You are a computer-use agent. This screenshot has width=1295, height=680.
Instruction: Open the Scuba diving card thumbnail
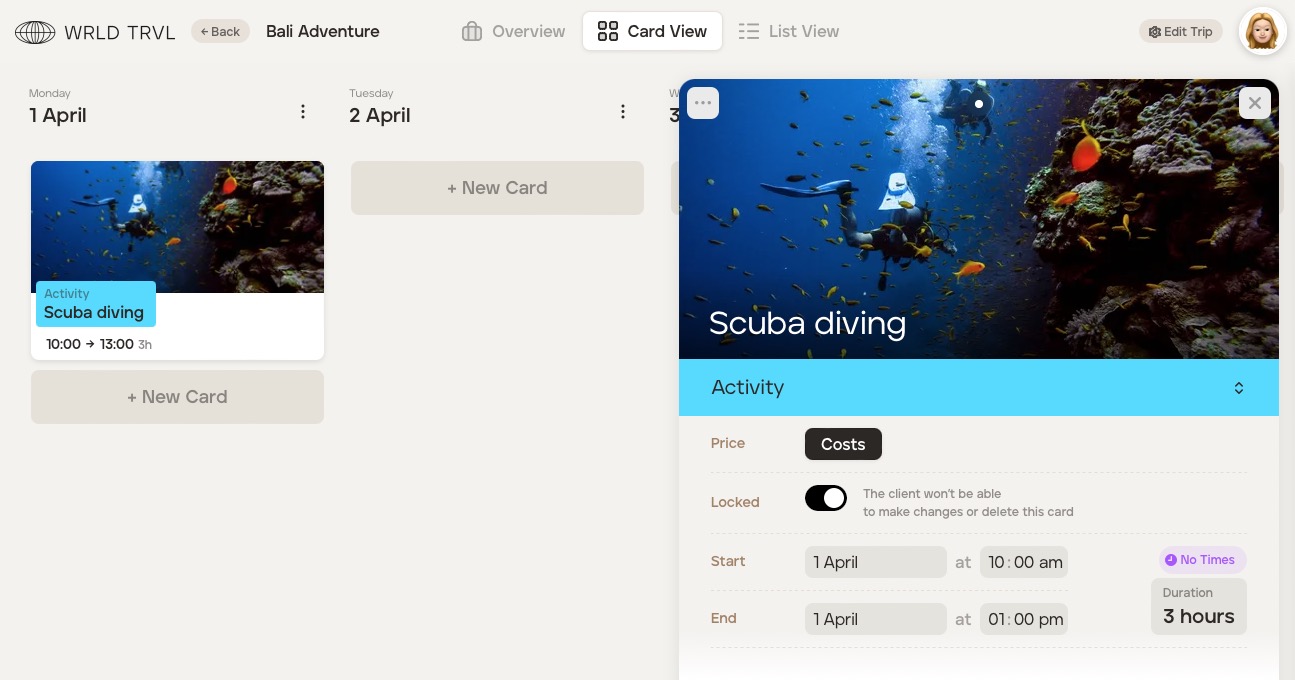point(177,260)
